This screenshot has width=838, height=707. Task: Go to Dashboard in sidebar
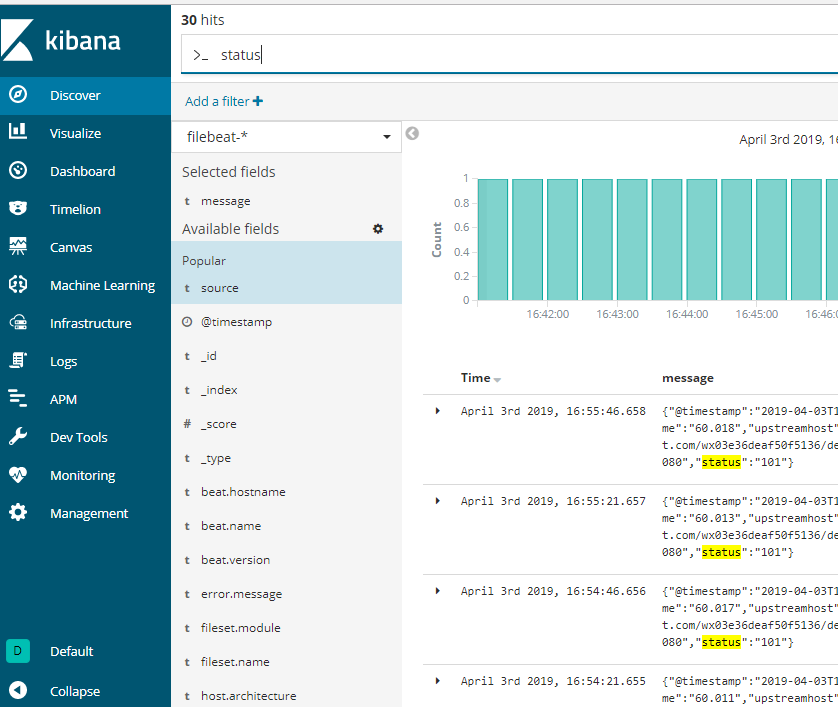(x=83, y=172)
